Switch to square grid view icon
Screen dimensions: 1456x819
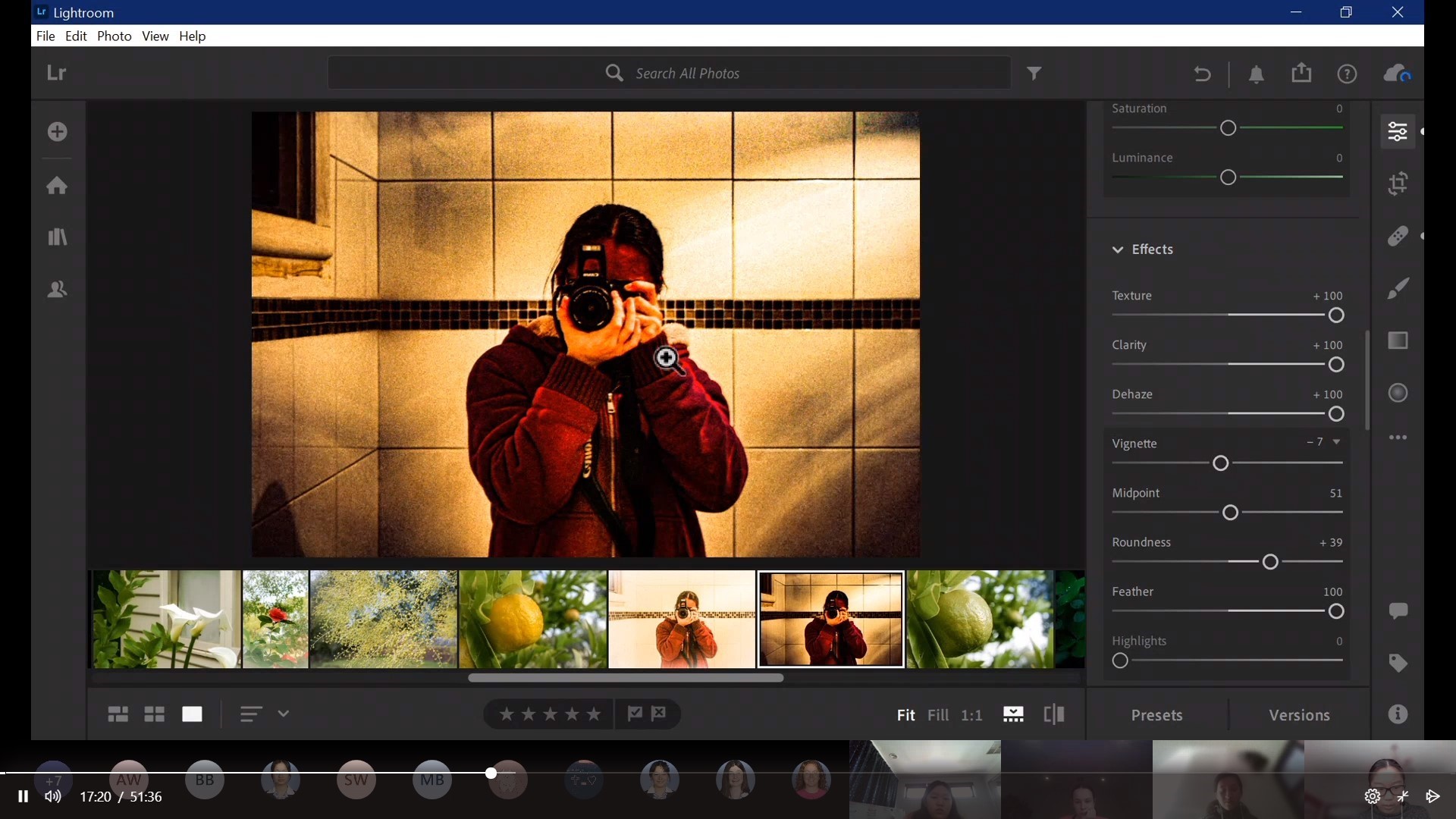(155, 714)
